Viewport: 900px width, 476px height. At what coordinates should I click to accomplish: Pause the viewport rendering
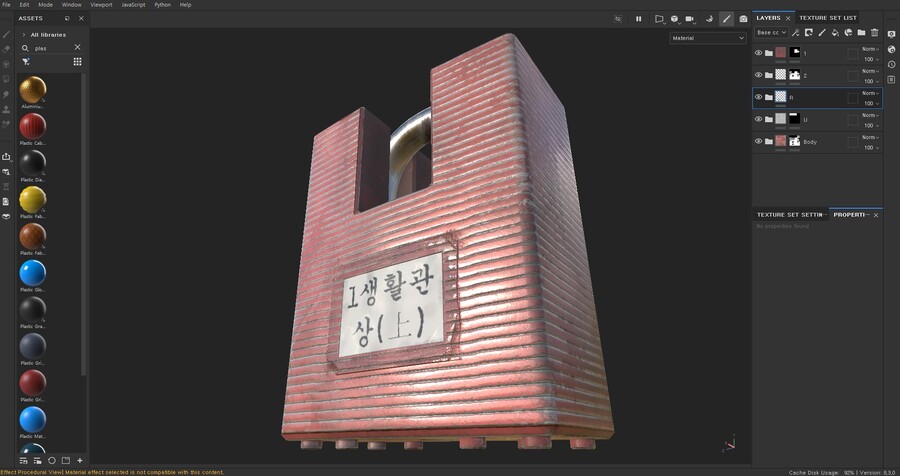point(638,19)
